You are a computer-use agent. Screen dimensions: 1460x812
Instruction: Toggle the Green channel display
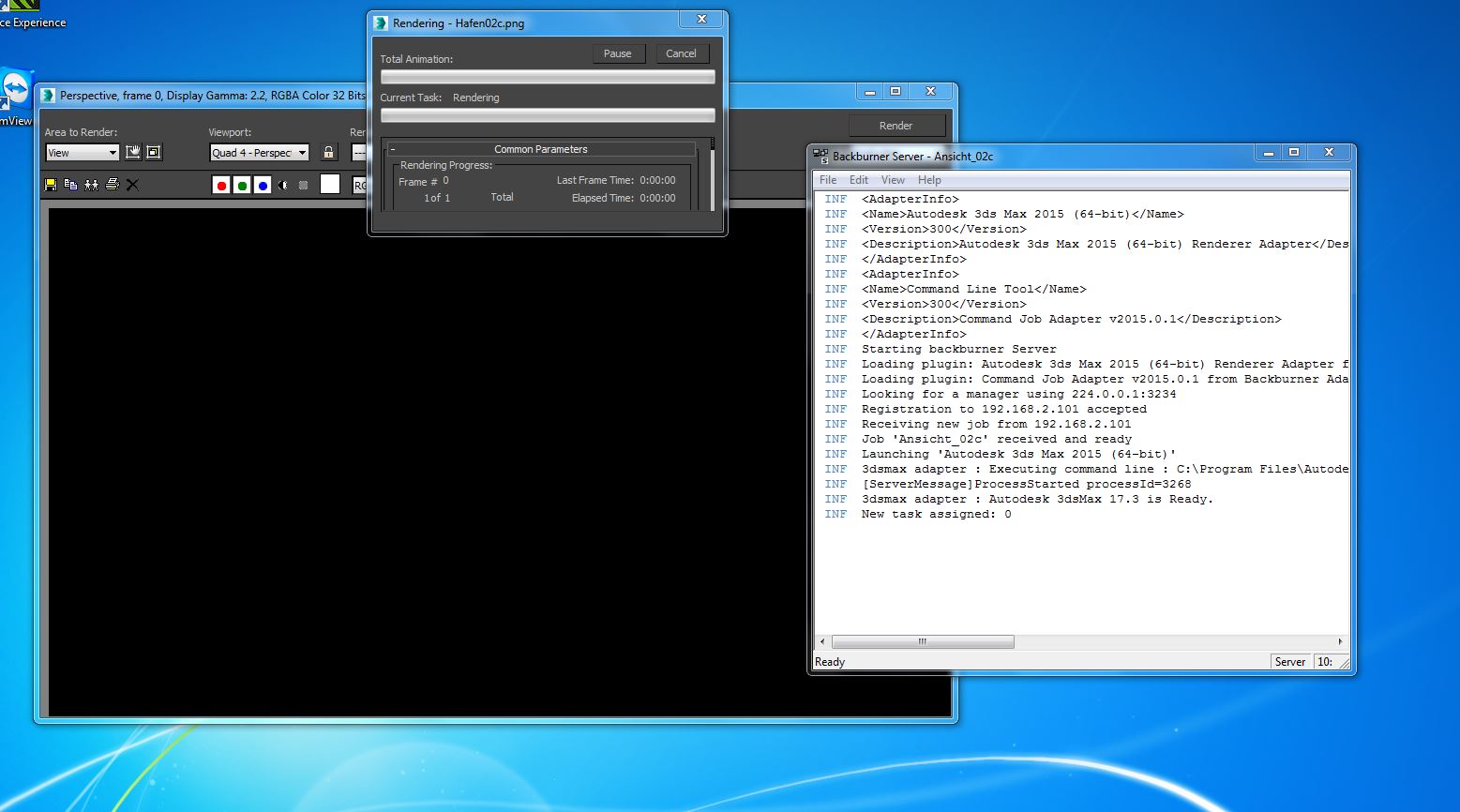tap(242, 186)
